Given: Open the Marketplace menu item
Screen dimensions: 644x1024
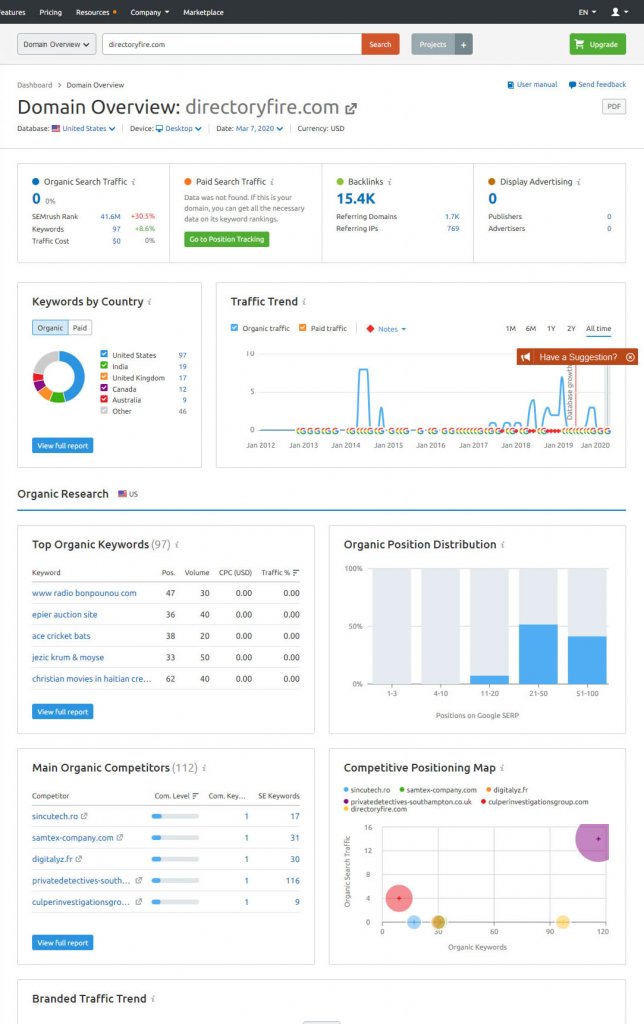Looking at the screenshot, I should click(x=203, y=12).
